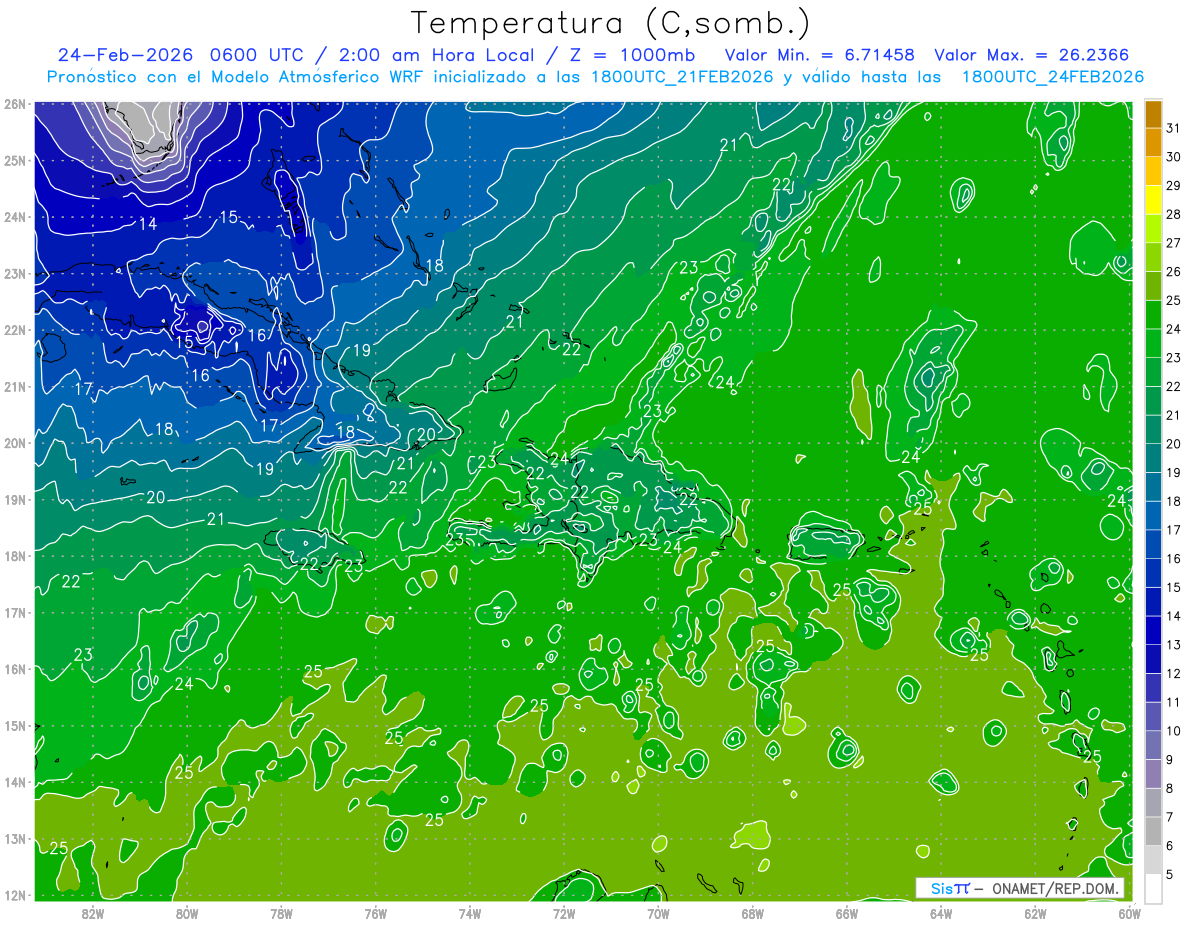Viewport: 1200px width, 927px height.
Task: Click the color bar label '10'
Action: point(1173,731)
